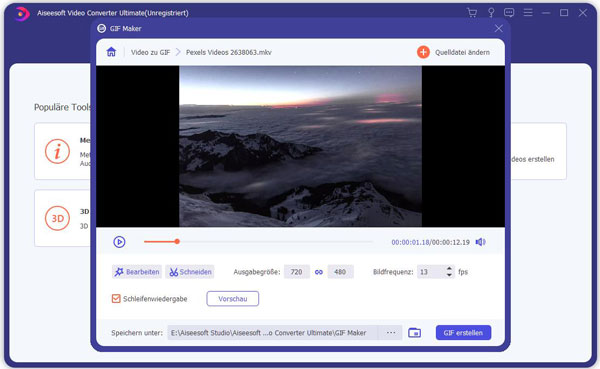The width and height of the screenshot is (600, 369).
Task: Disable the Schleifenwiedergabe checkbox
Action: (x=116, y=299)
